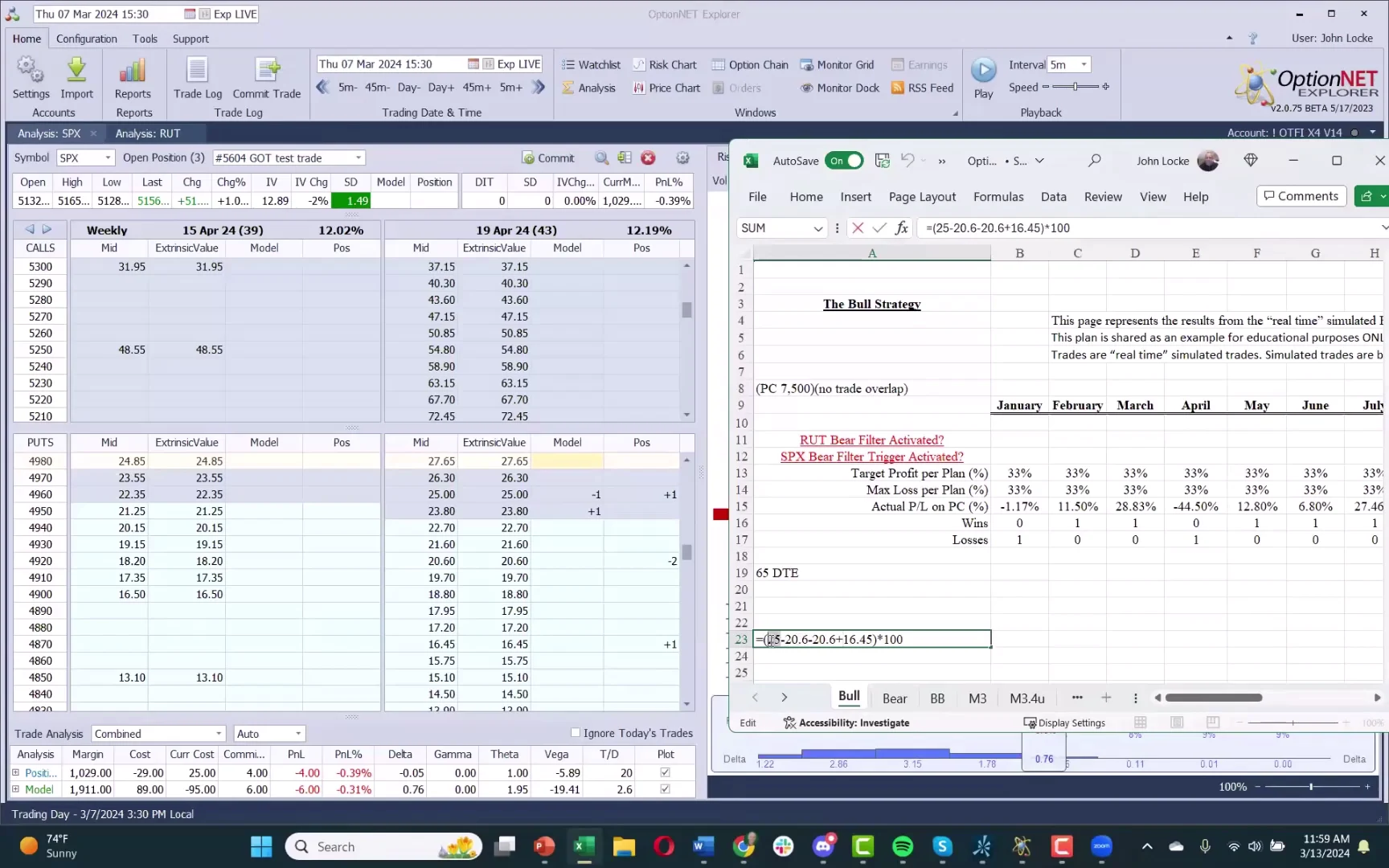Open the Trade Analysis Combined dropdown
Image resolution: width=1389 pixels, height=868 pixels.
tap(219, 734)
